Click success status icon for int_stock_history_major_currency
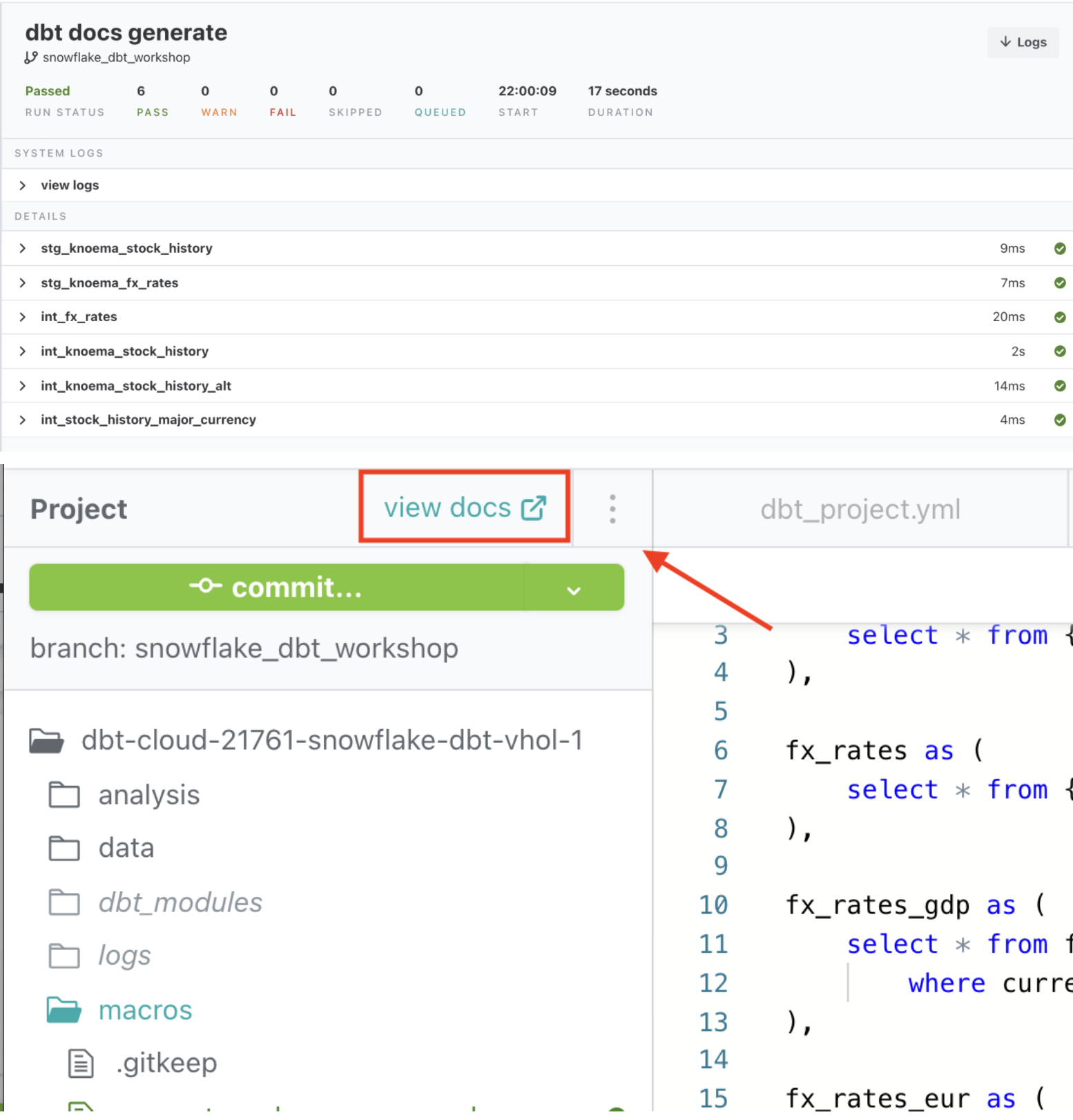This screenshot has width=1073, height=1120. click(1059, 420)
